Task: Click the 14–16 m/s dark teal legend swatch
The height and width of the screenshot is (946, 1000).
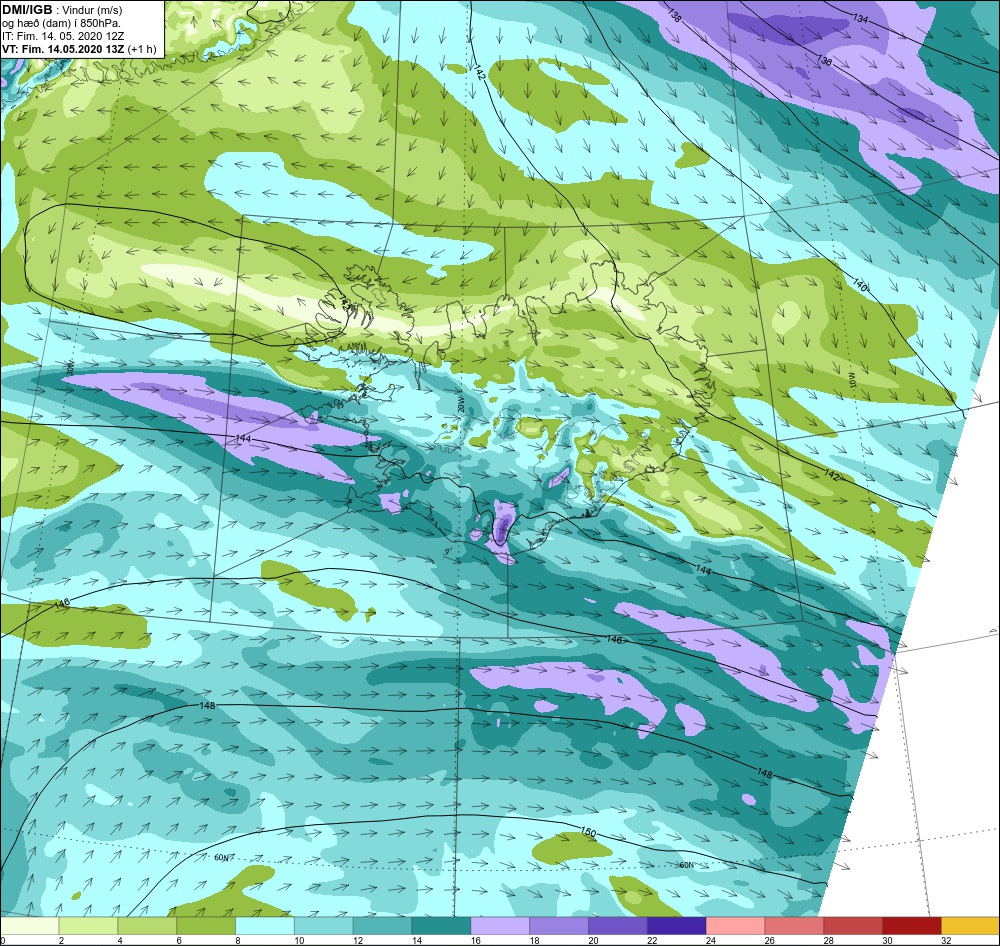Action: click(441, 926)
